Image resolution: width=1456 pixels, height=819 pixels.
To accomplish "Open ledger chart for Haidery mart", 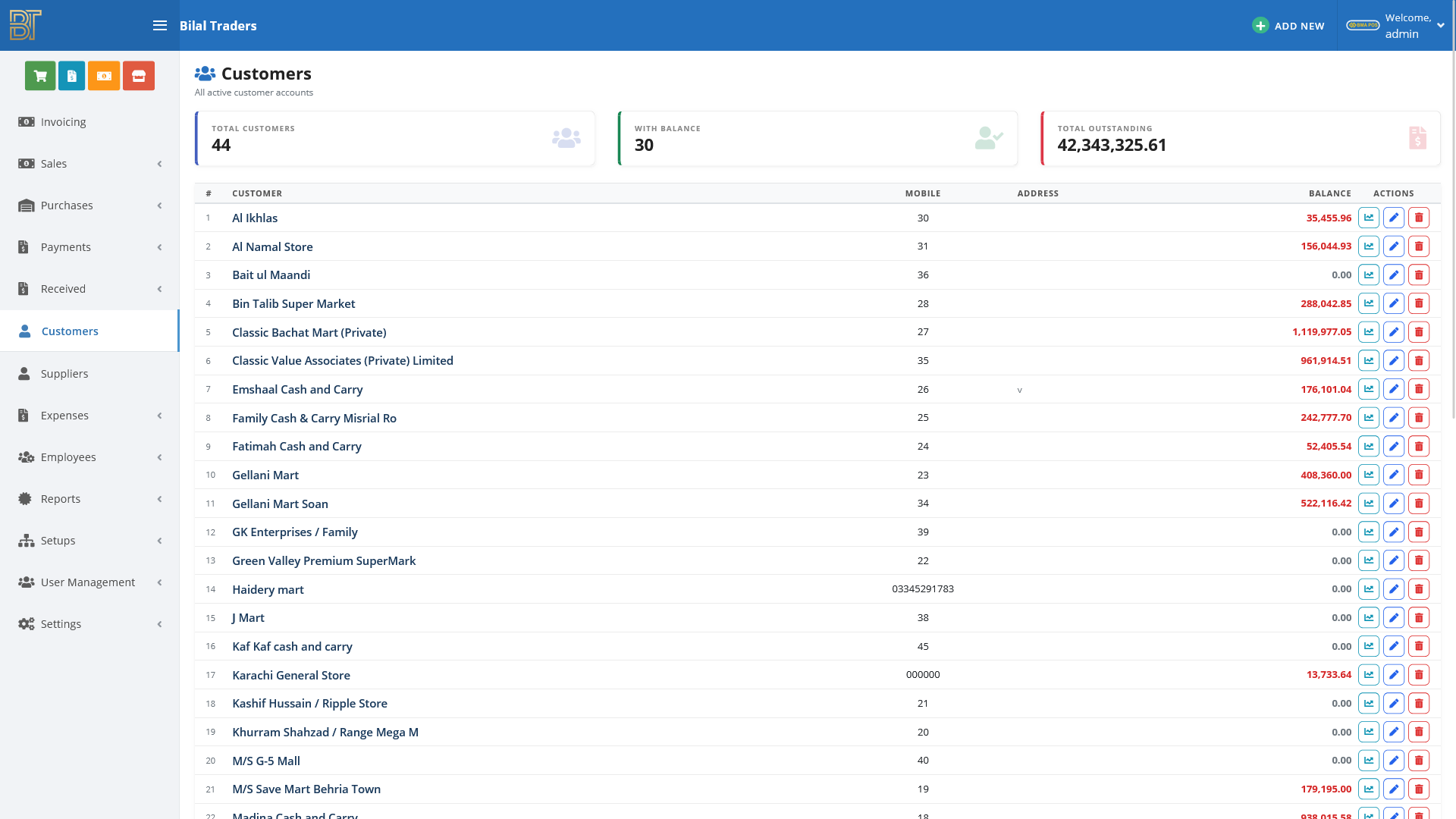I will pyautogui.click(x=1369, y=589).
